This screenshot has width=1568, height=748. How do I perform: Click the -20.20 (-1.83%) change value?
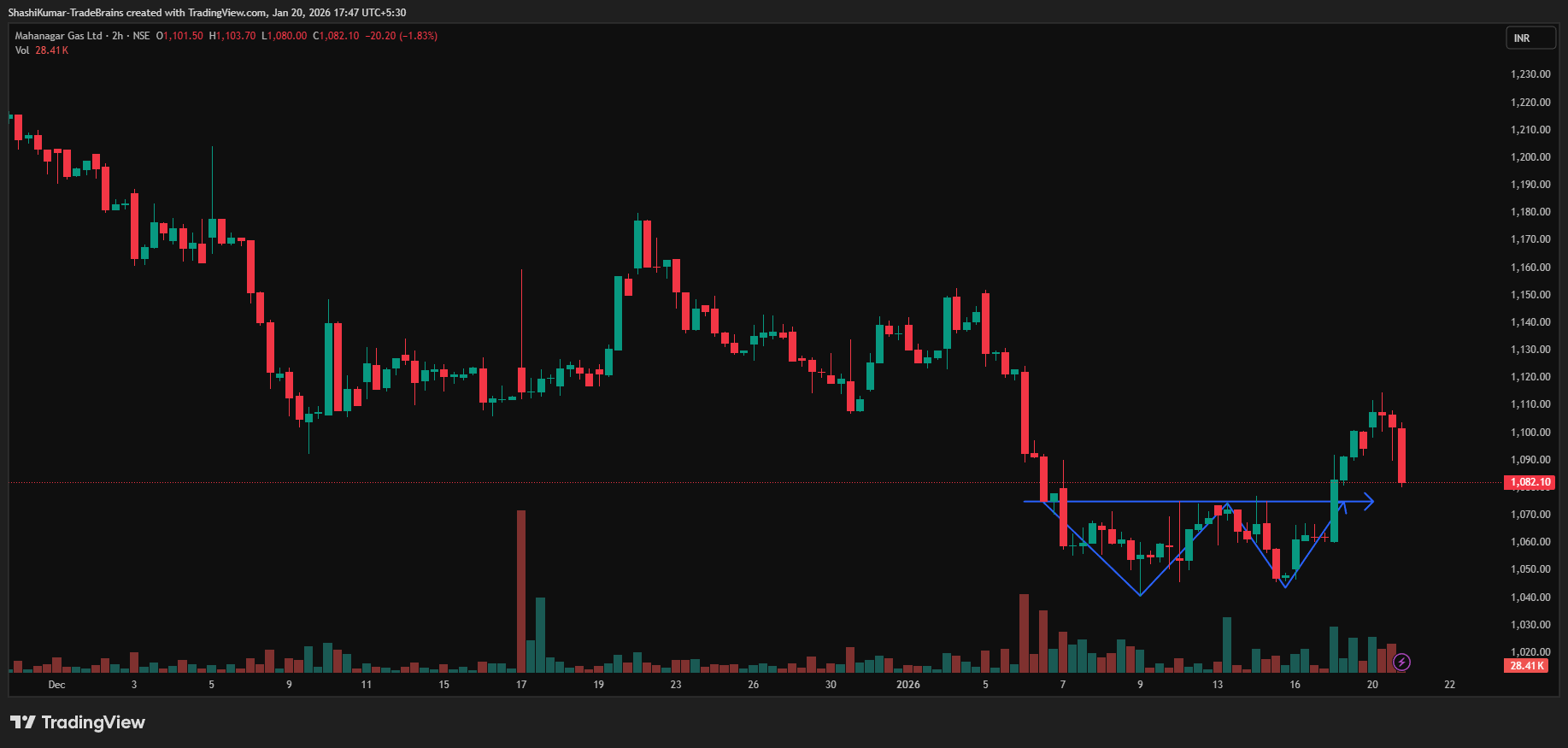pyautogui.click(x=401, y=36)
